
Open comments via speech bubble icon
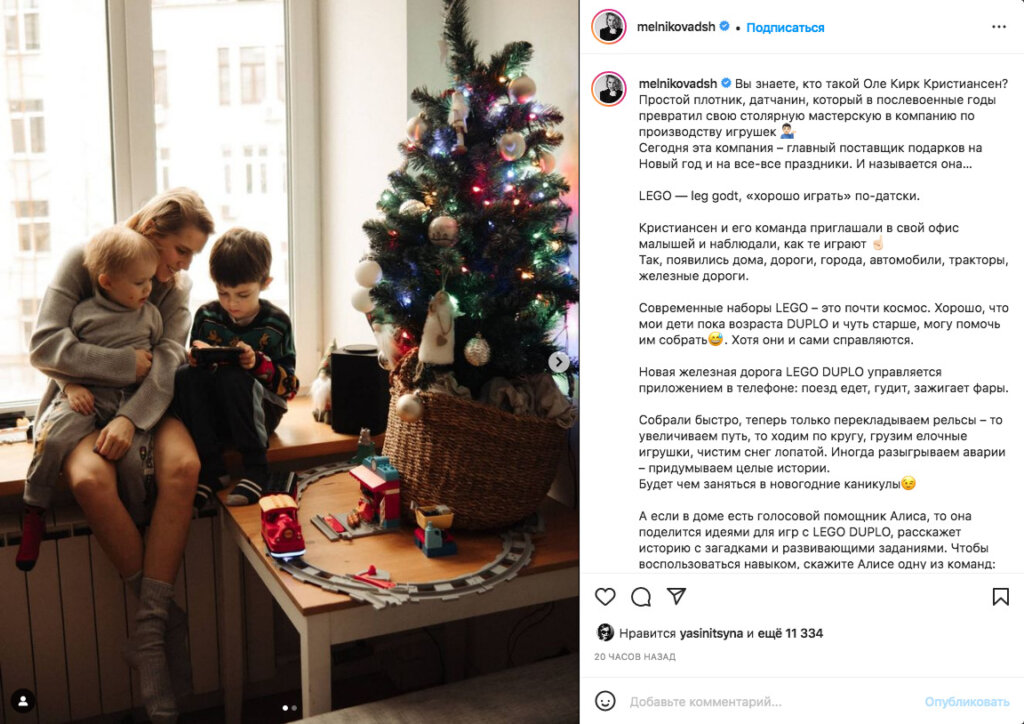[641, 597]
